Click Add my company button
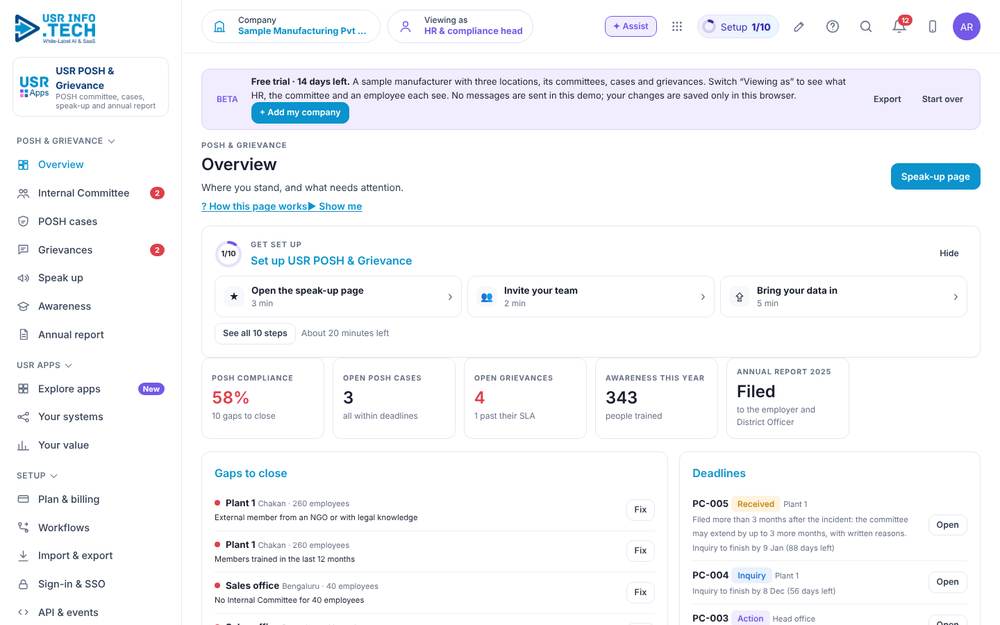The width and height of the screenshot is (1000, 625). pyautogui.click(x=300, y=112)
